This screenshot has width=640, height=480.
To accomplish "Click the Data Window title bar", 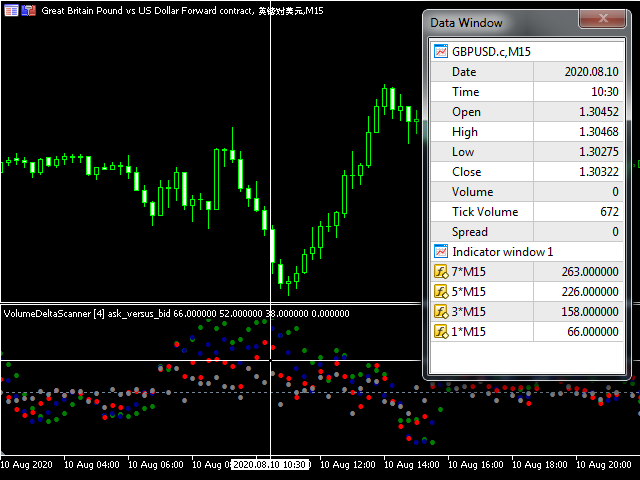I will [500, 22].
